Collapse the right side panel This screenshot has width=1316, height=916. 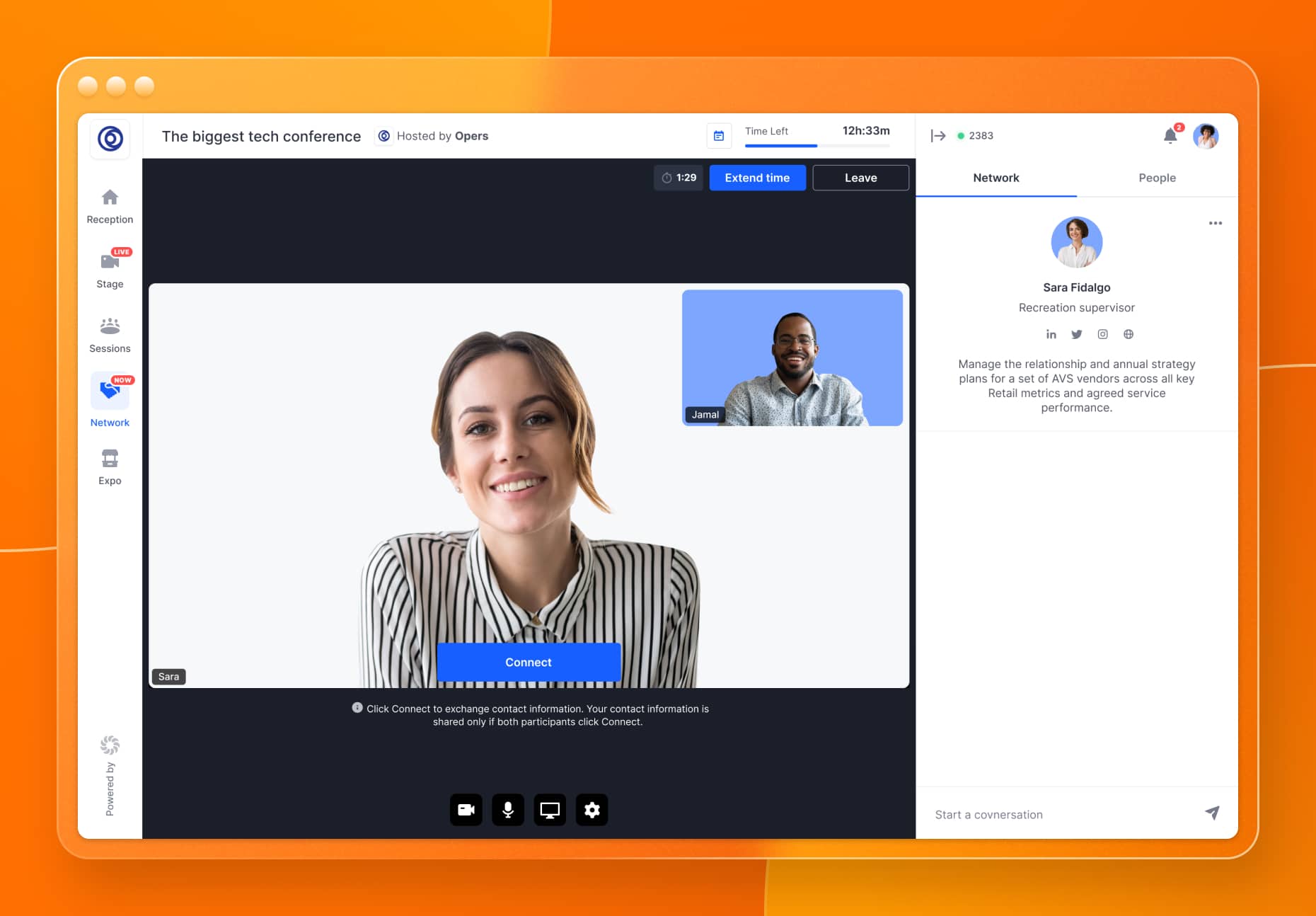[x=938, y=136]
